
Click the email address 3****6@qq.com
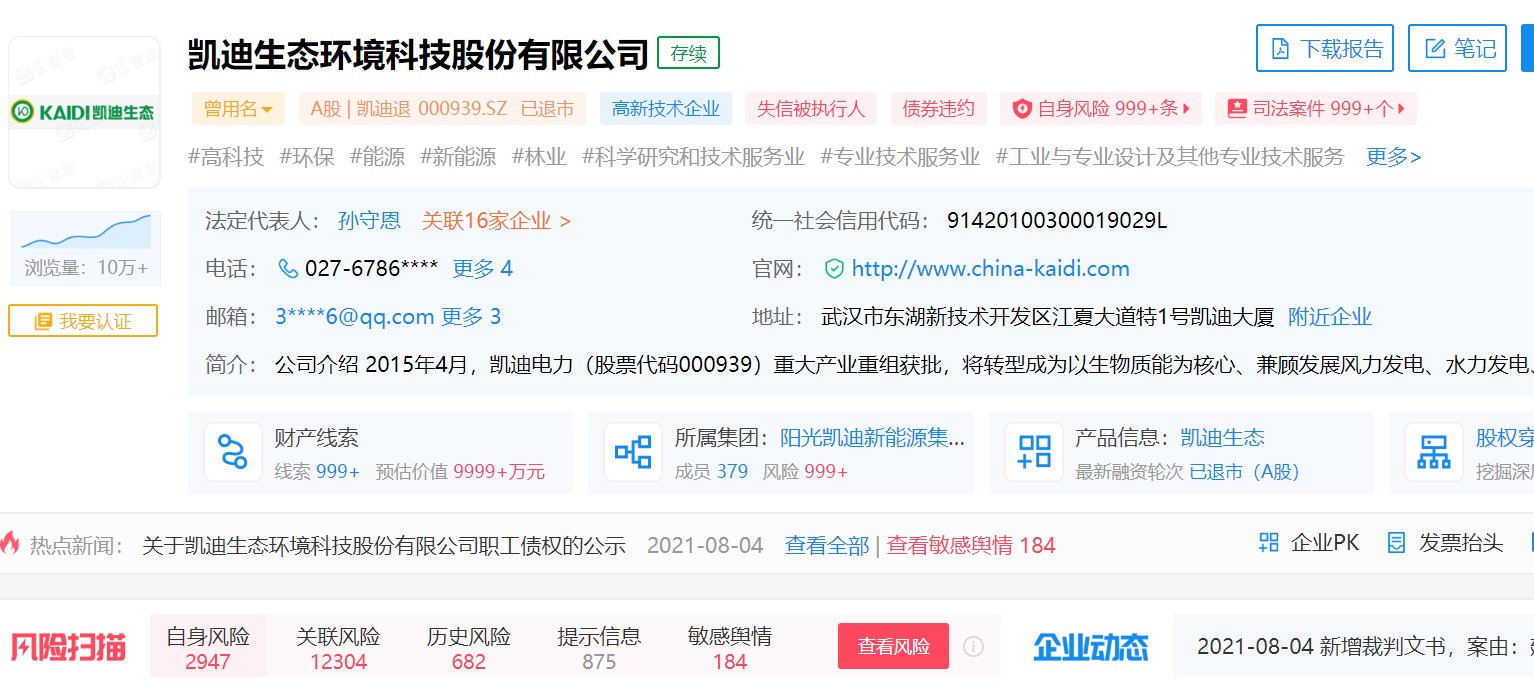click(x=354, y=317)
